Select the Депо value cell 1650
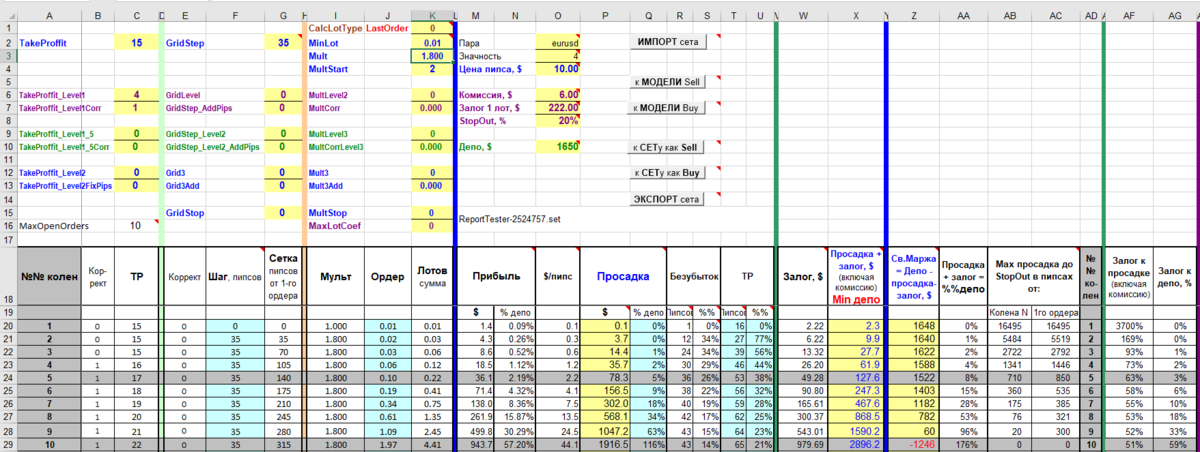Screen dimensions: 1200x452 click(558, 147)
